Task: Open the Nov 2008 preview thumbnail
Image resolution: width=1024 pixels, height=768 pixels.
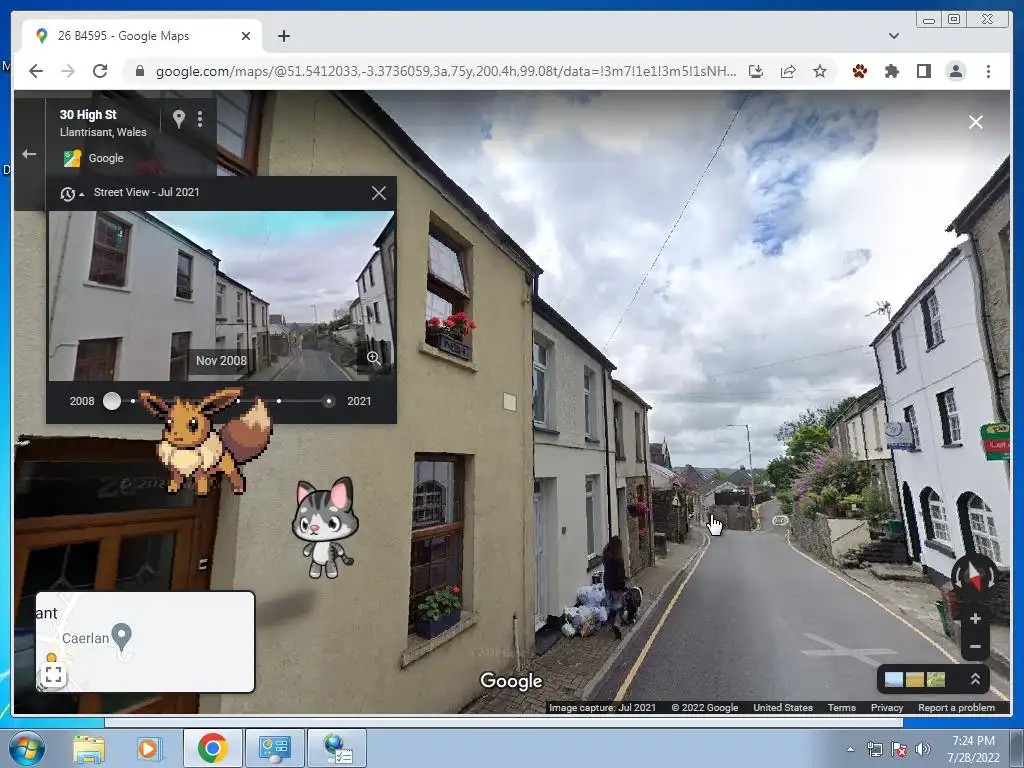Action: point(221,295)
